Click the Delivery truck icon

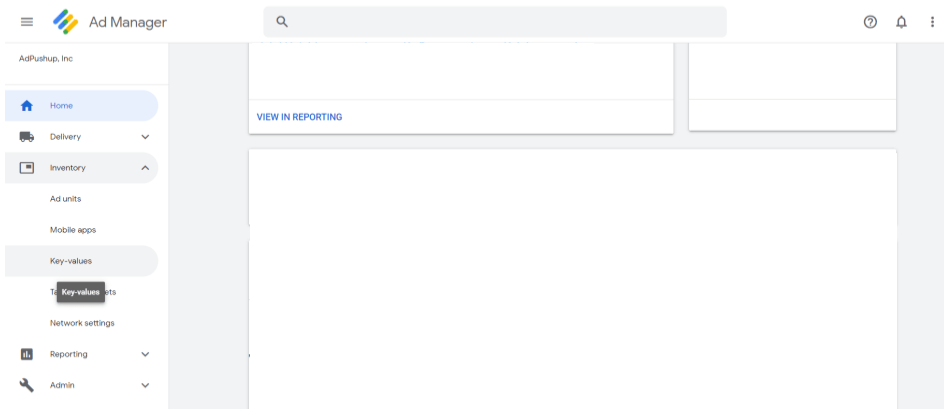pyautogui.click(x=27, y=137)
